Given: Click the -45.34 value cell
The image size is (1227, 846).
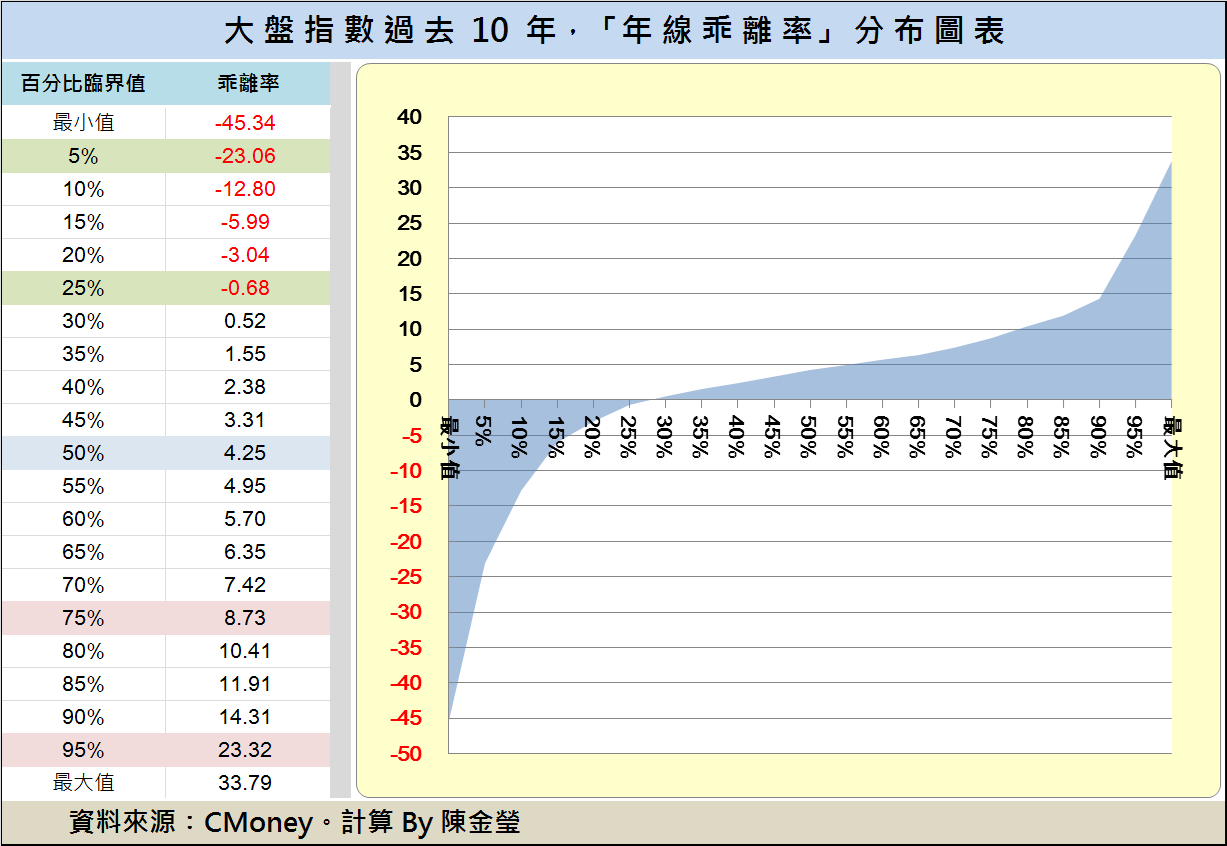Looking at the screenshot, I should (x=245, y=123).
